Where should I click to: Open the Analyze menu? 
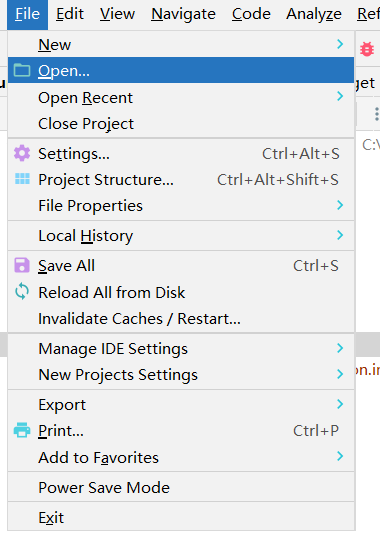point(314,14)
